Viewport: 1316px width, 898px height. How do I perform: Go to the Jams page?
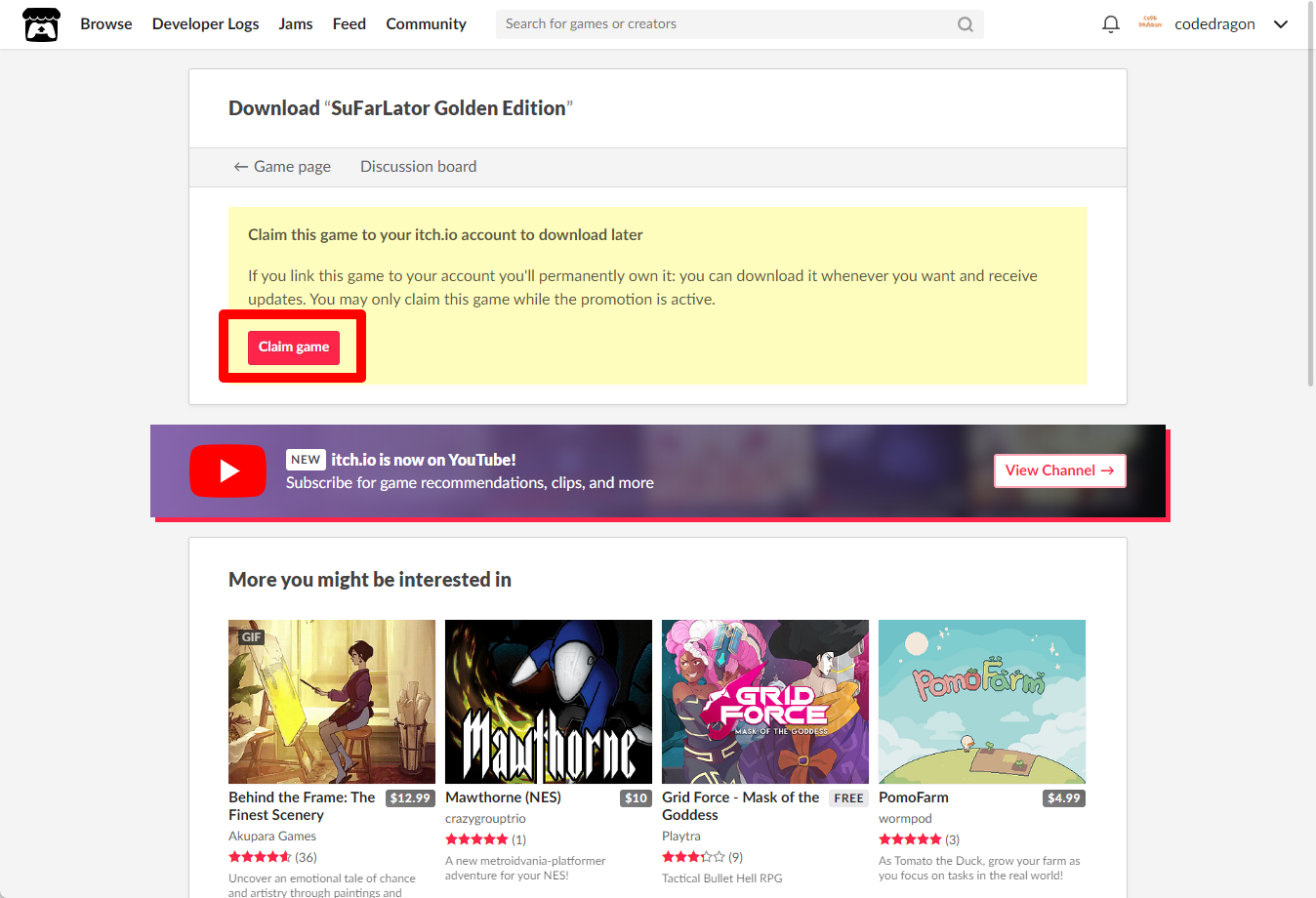pyautogui.click(x=296, y=24)
